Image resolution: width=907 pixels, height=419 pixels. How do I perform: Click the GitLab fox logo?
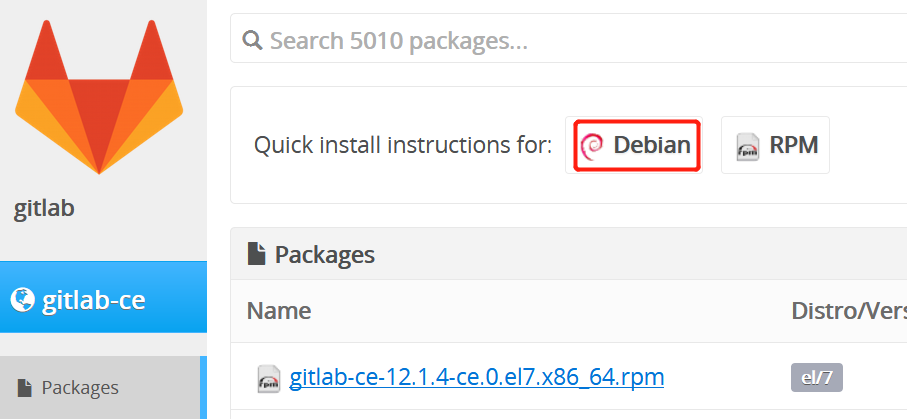(x=100, y=95)
